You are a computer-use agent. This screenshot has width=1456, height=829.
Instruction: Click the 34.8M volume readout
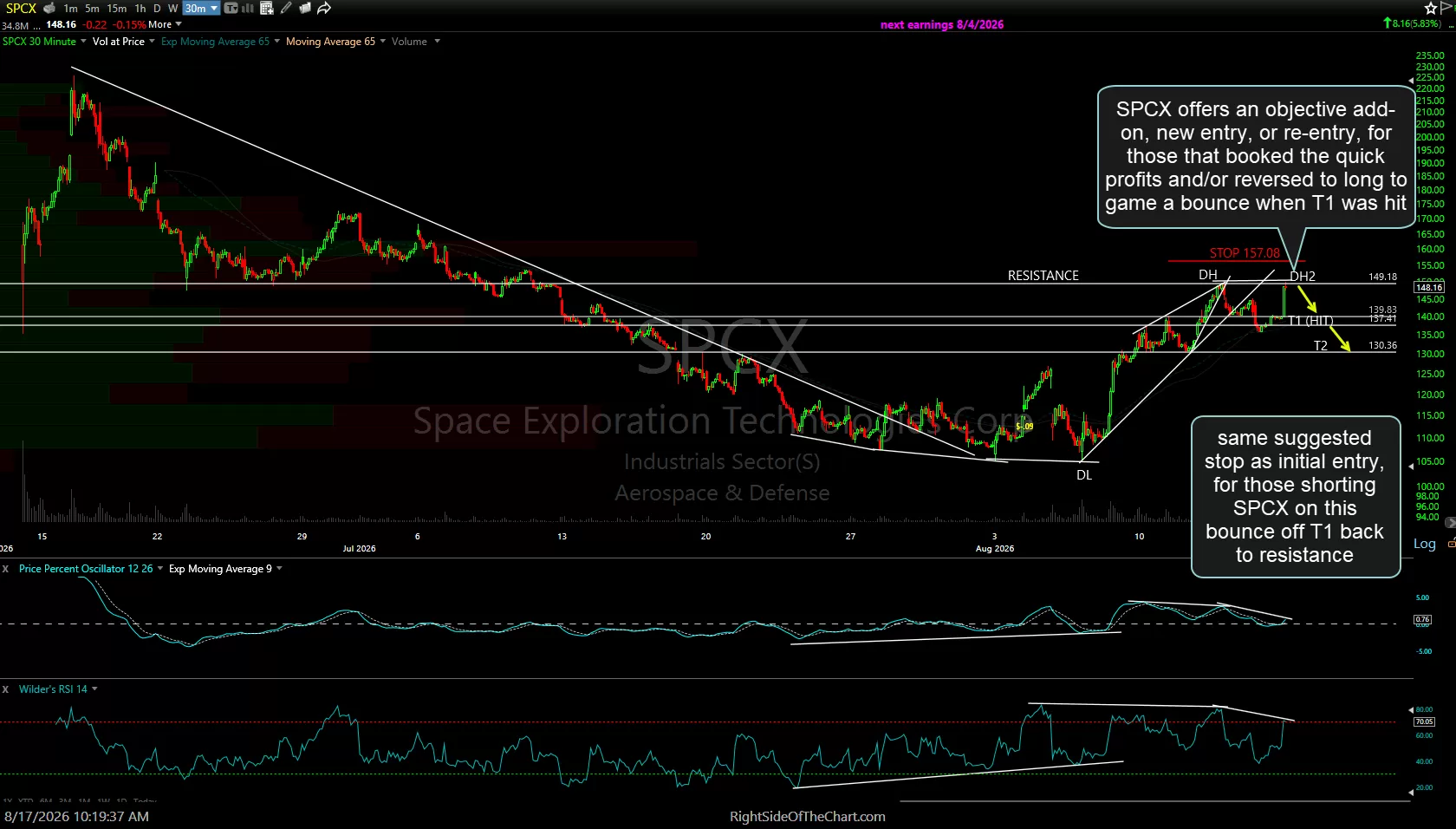(x=15, y=26)
